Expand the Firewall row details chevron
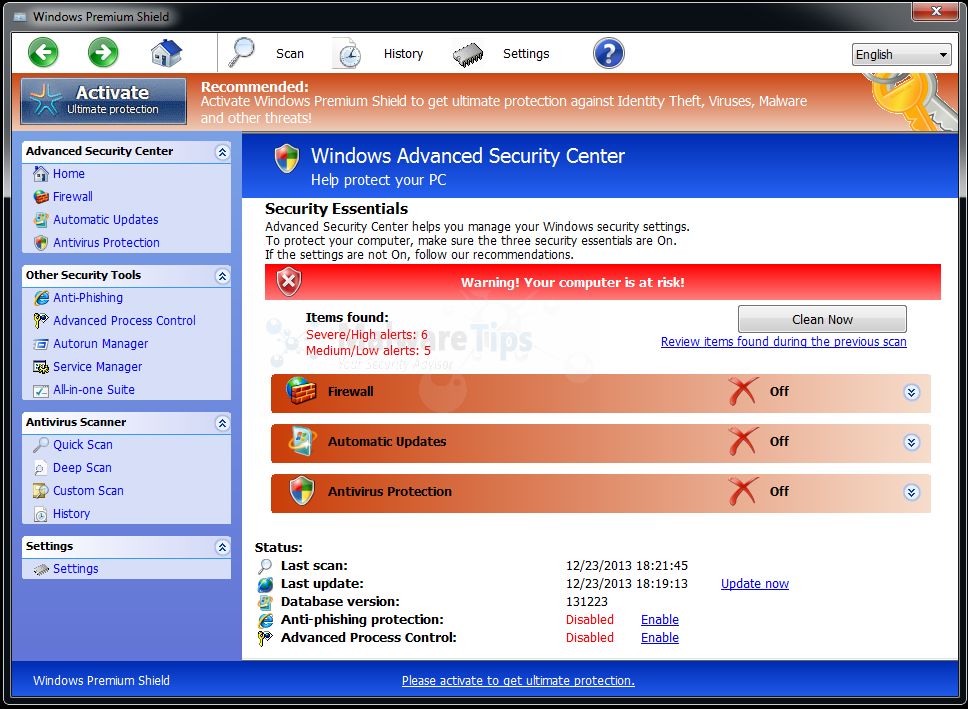This screenshot has width=968, height=709. [911, 392]
